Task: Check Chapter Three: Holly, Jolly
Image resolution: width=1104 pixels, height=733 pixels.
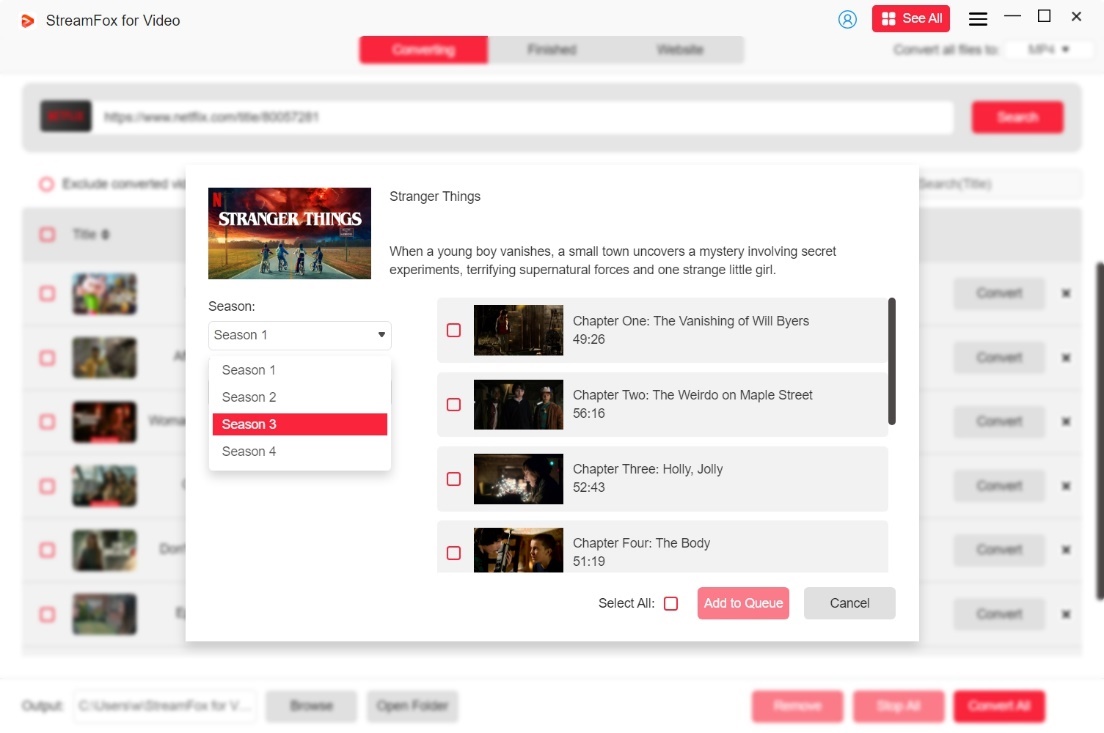Action: [454, 479]
